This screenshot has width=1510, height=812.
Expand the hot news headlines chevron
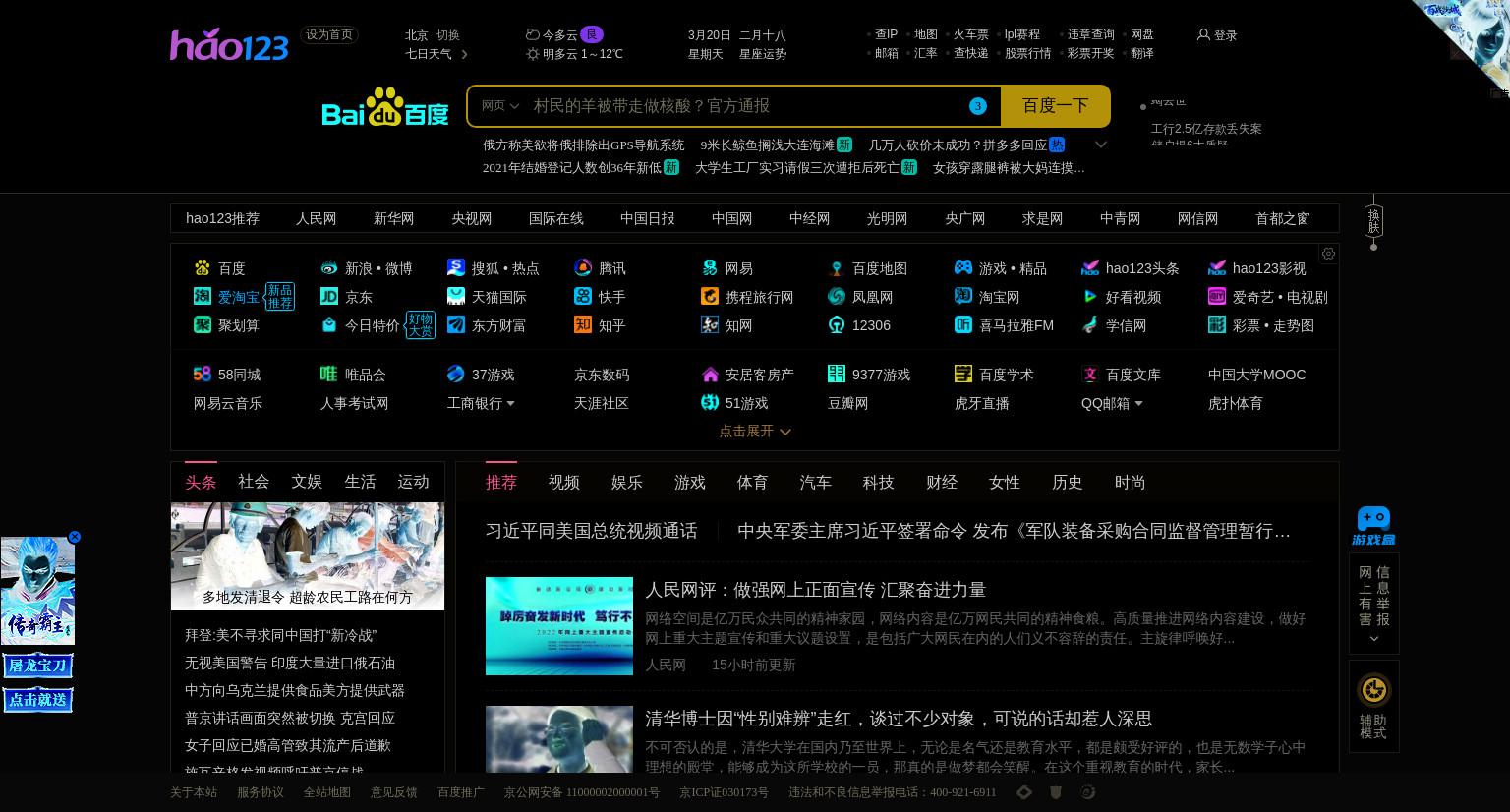click(x=1101, y=145)
